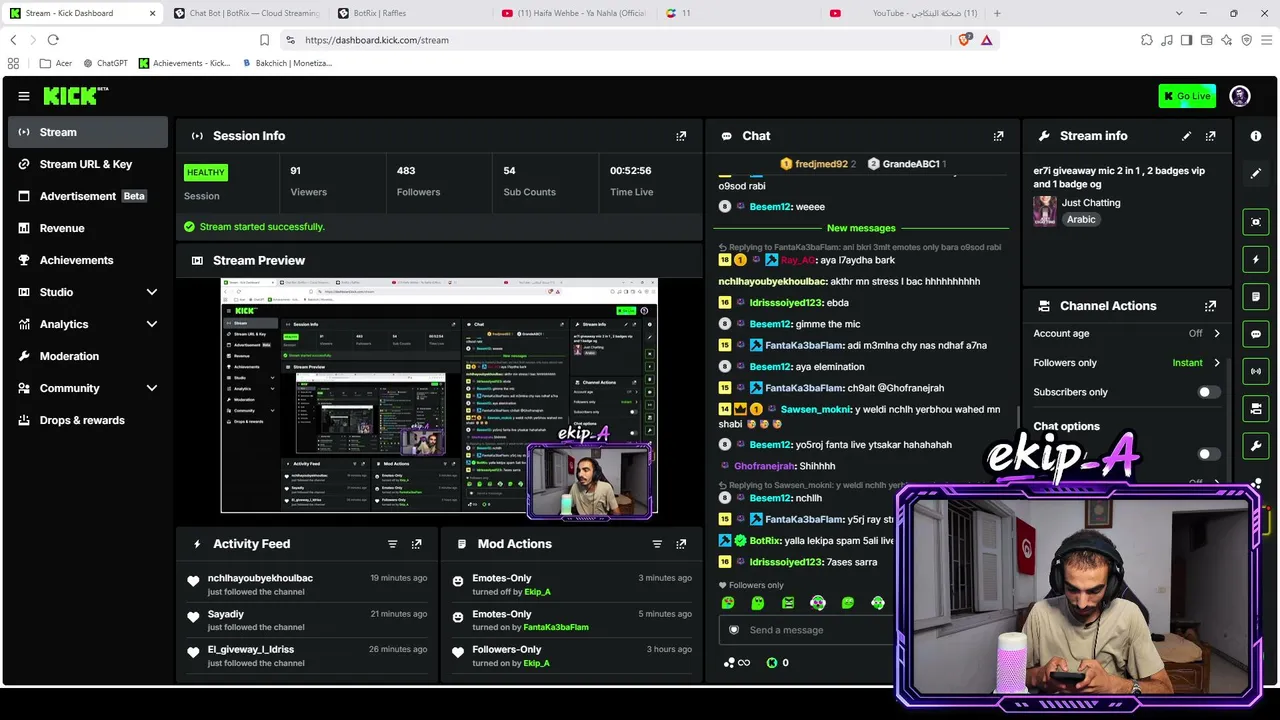1280x720 pixels.
Task: Pop out the Activity Feed panel
Action: tap(416, 544)
